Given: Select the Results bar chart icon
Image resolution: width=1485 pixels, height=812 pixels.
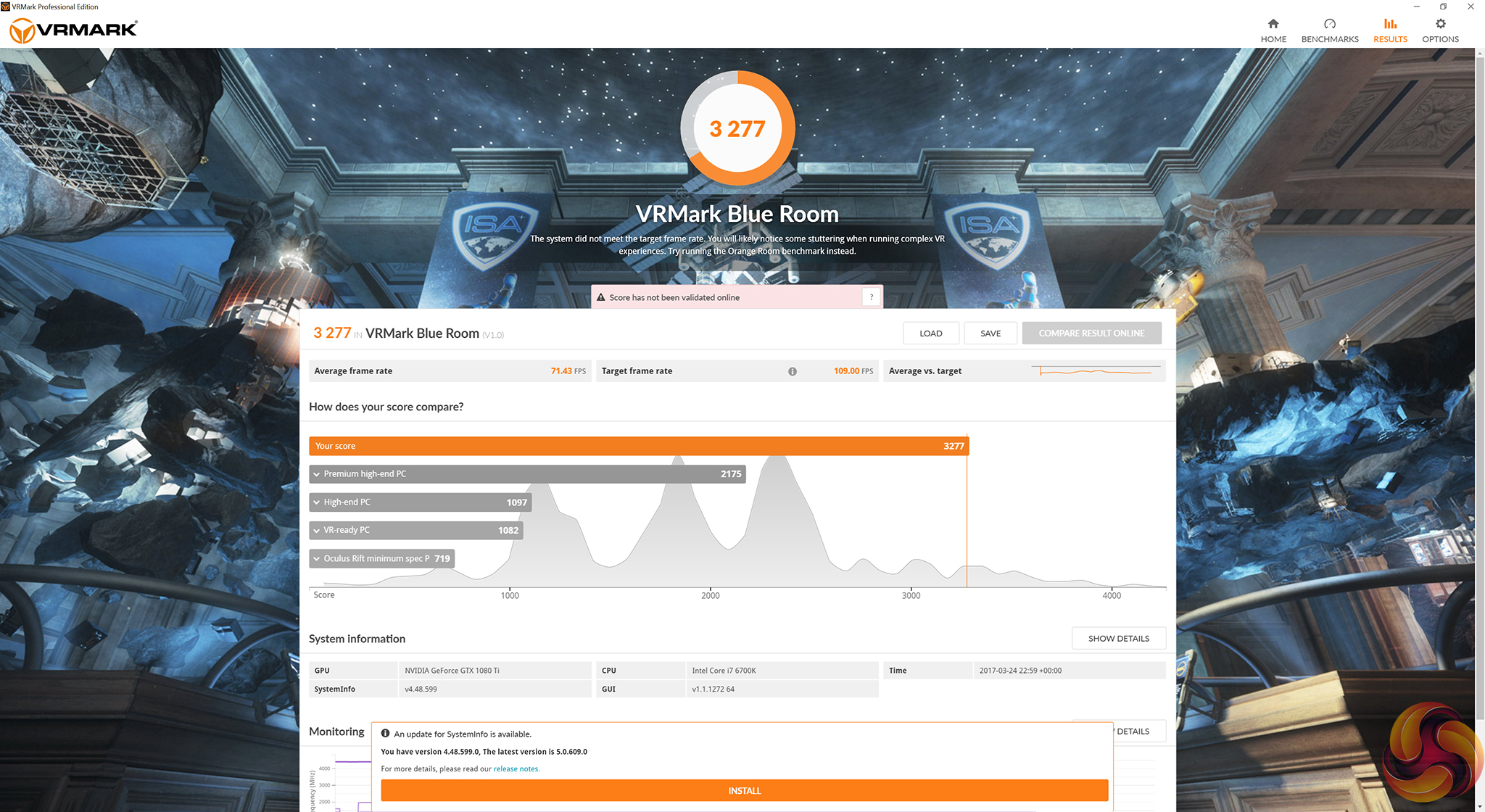Looking at the screenshot, I should tap(1390, 24).
